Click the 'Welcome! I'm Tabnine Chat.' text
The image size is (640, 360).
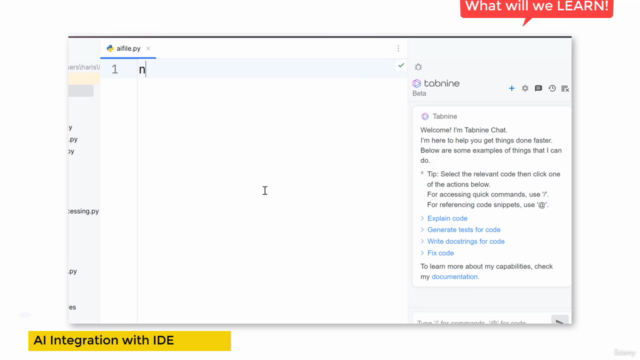464,130
